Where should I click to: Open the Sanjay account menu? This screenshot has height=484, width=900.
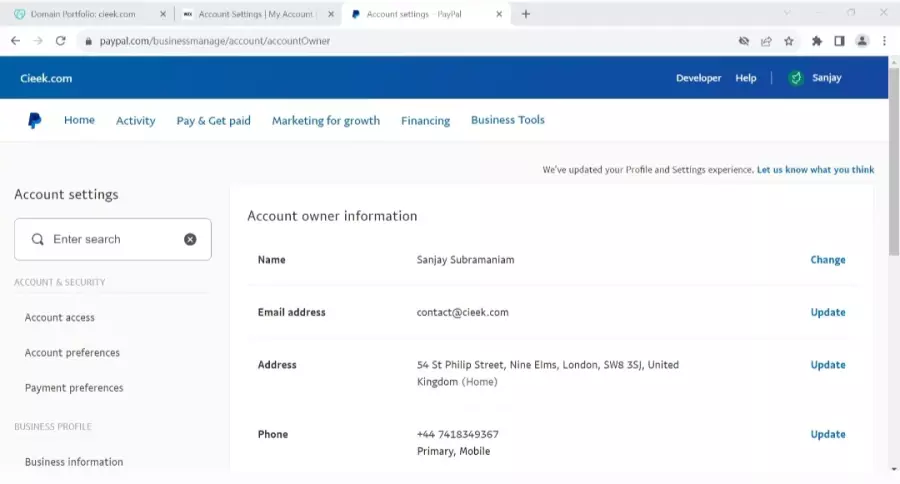click(x=827, y=78)
